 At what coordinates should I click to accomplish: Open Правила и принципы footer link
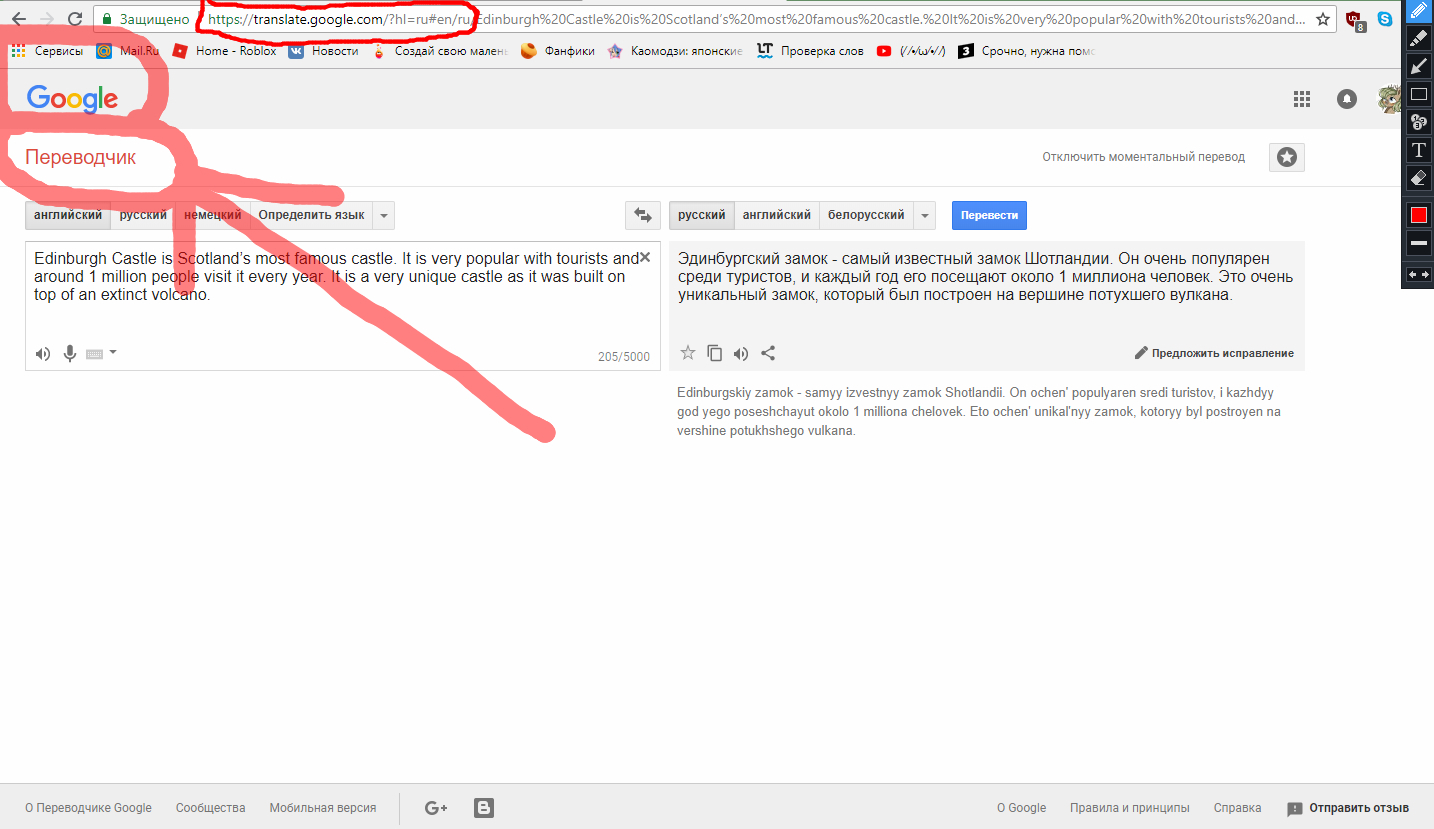point(1129,808)
